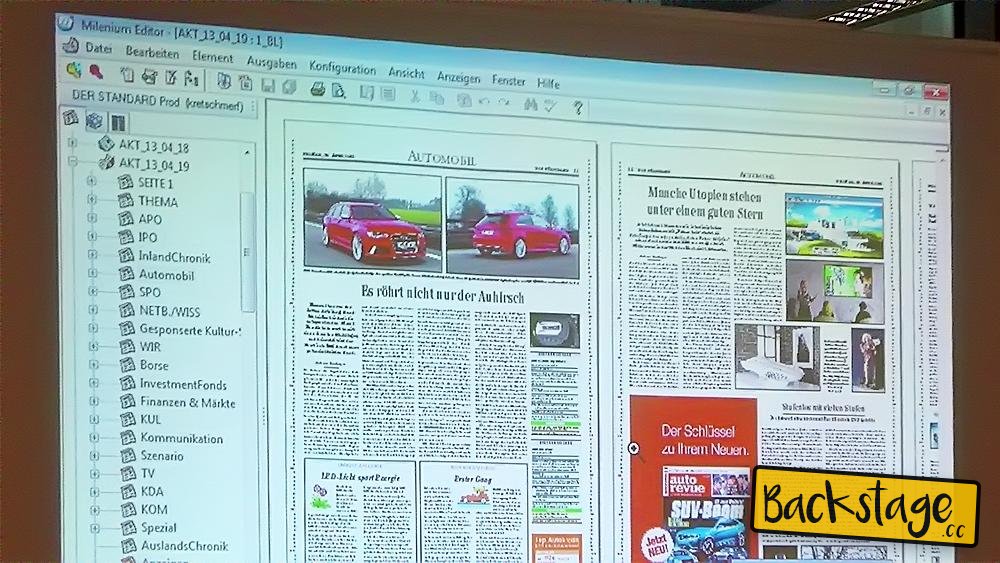The image size is (1000, 563).
Task: Click the Automobil page icon in tree
Action: [x=126, y=274]
